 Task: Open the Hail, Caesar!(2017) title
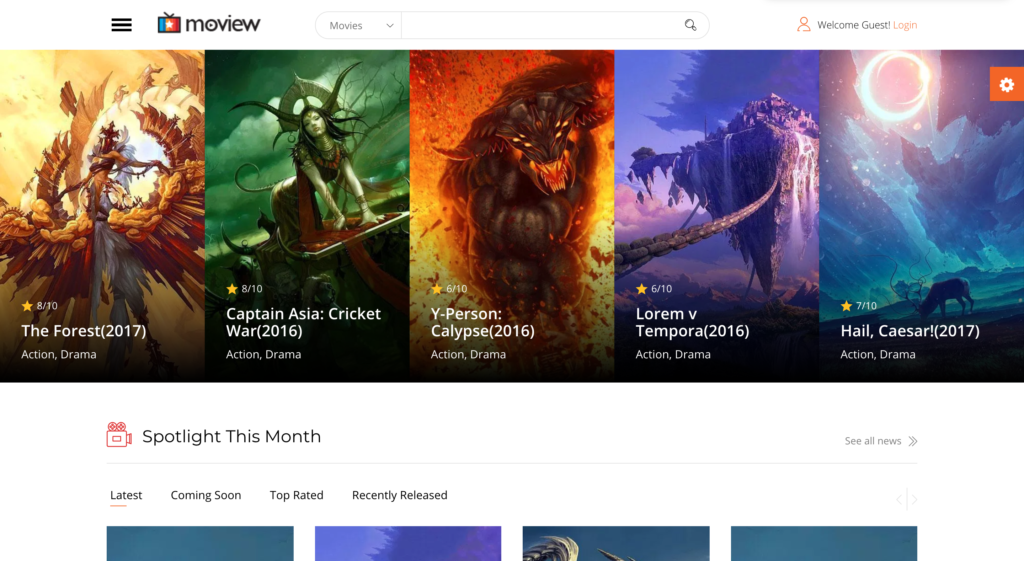click(909, 331)
